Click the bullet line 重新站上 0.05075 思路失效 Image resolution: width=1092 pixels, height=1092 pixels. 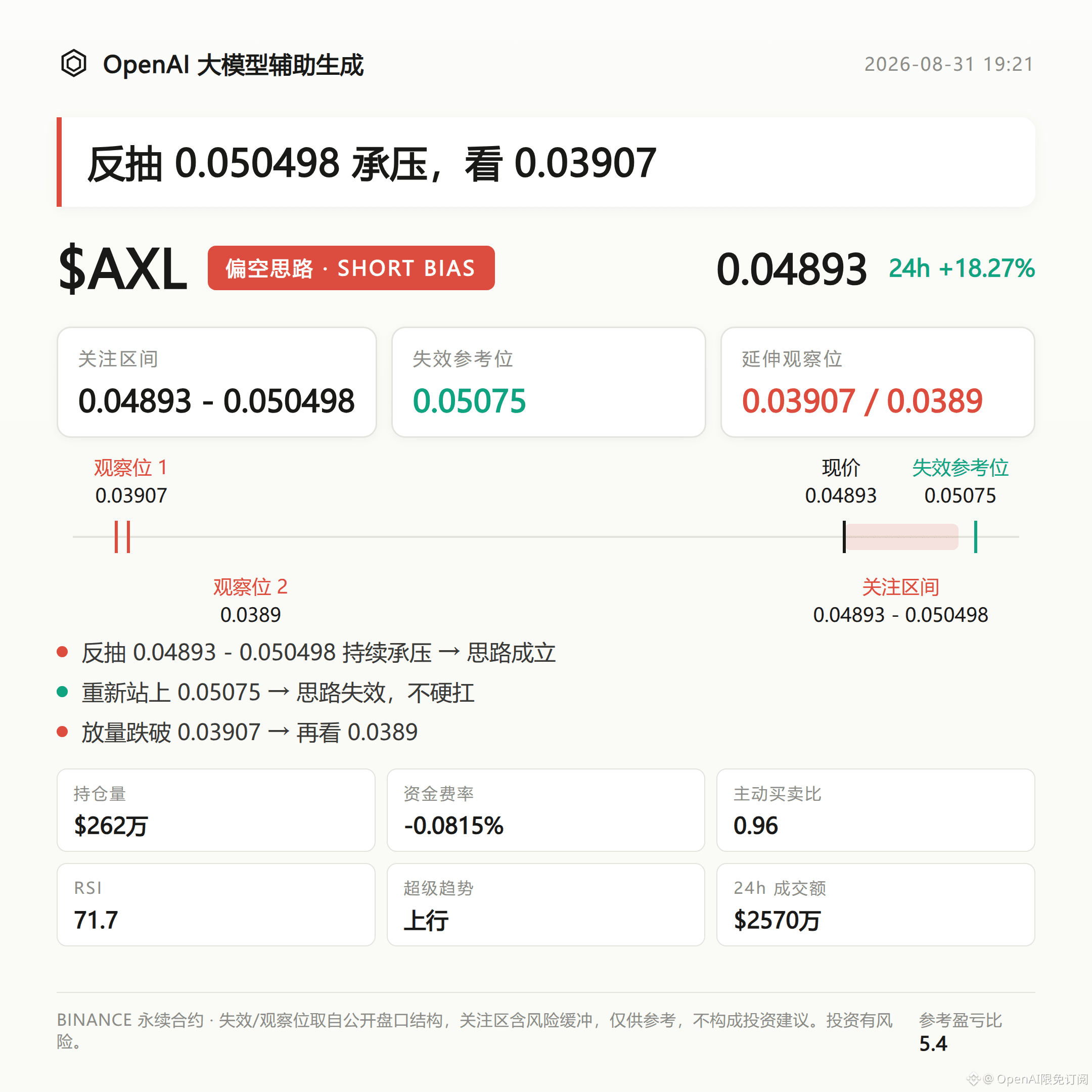pos(278,693)
